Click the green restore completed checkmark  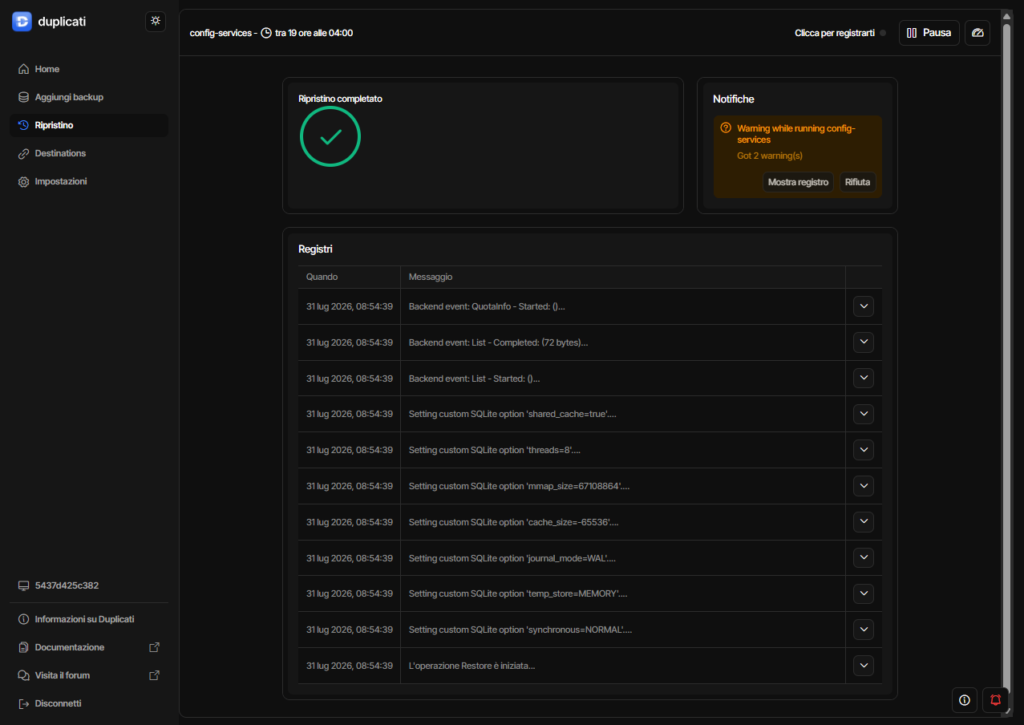coord(330,137)
